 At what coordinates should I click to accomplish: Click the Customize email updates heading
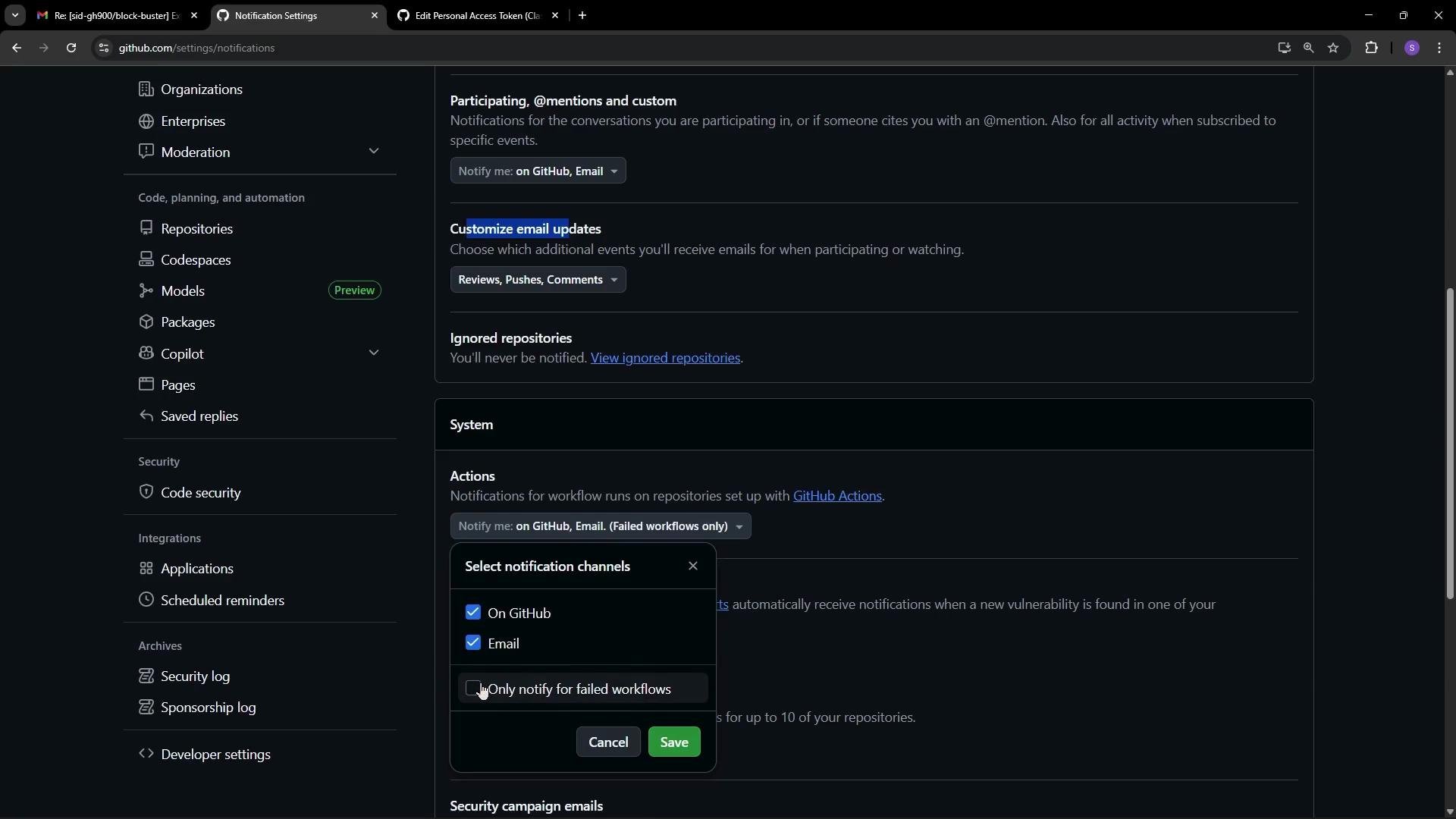pyautogui.click(x=525, y=229)
